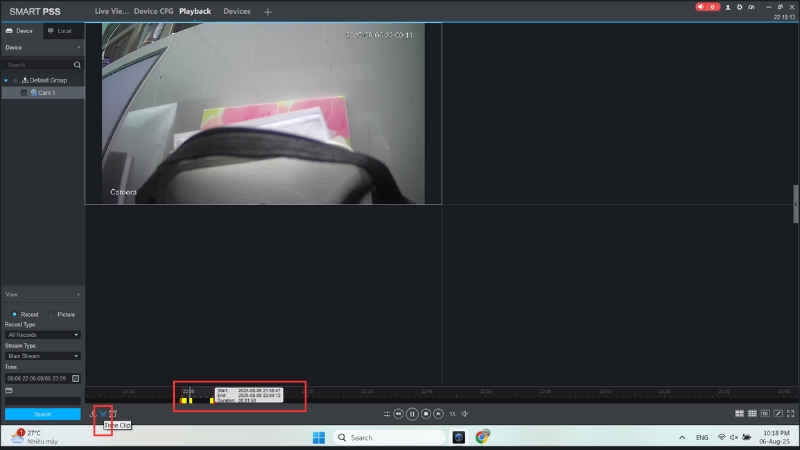The width and height of the screenshot is (800, 450).
Task: Click the Time Clip scissors icon
Action: [103, 413]
